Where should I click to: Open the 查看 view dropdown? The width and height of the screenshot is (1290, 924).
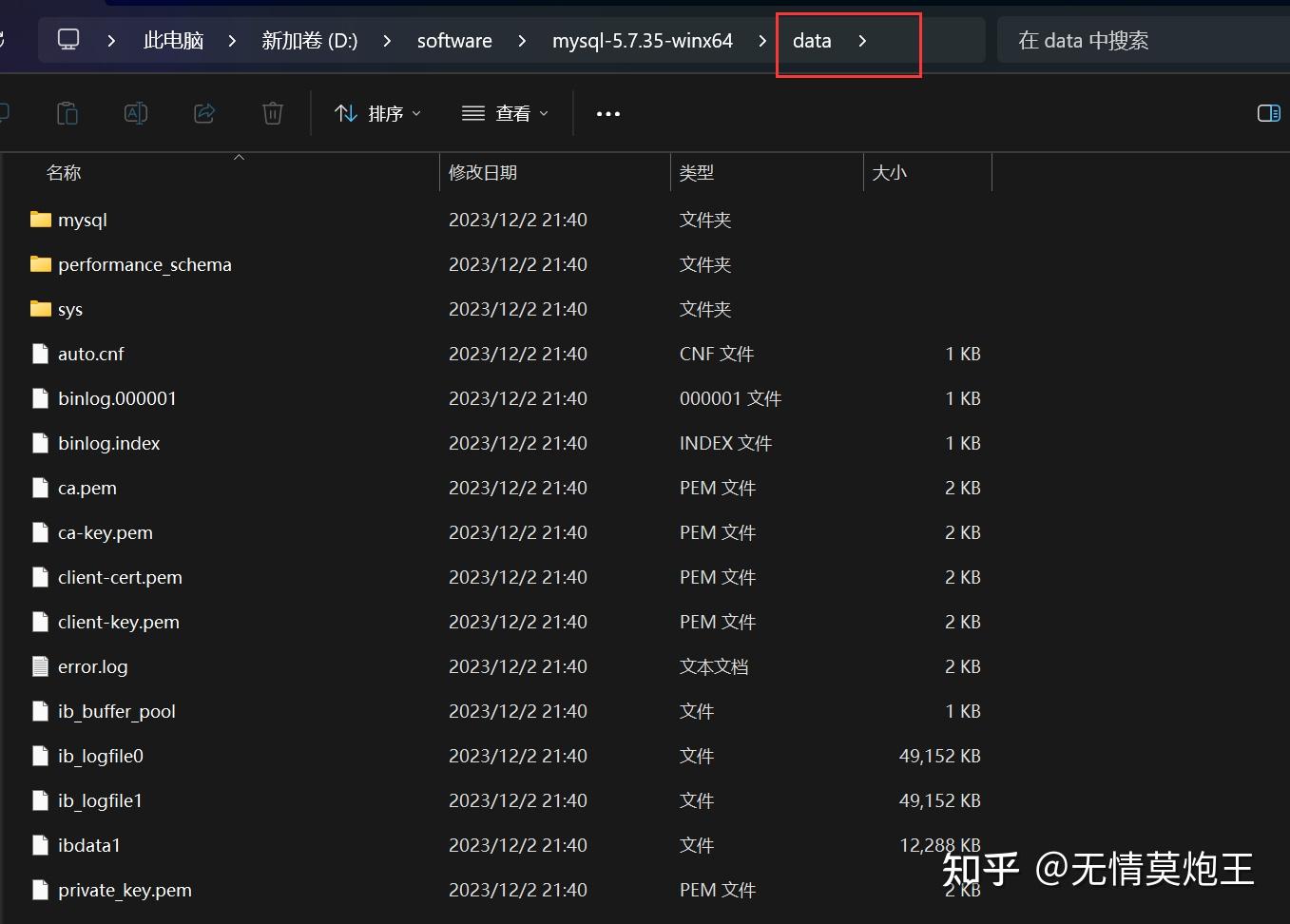click(504, 112)
